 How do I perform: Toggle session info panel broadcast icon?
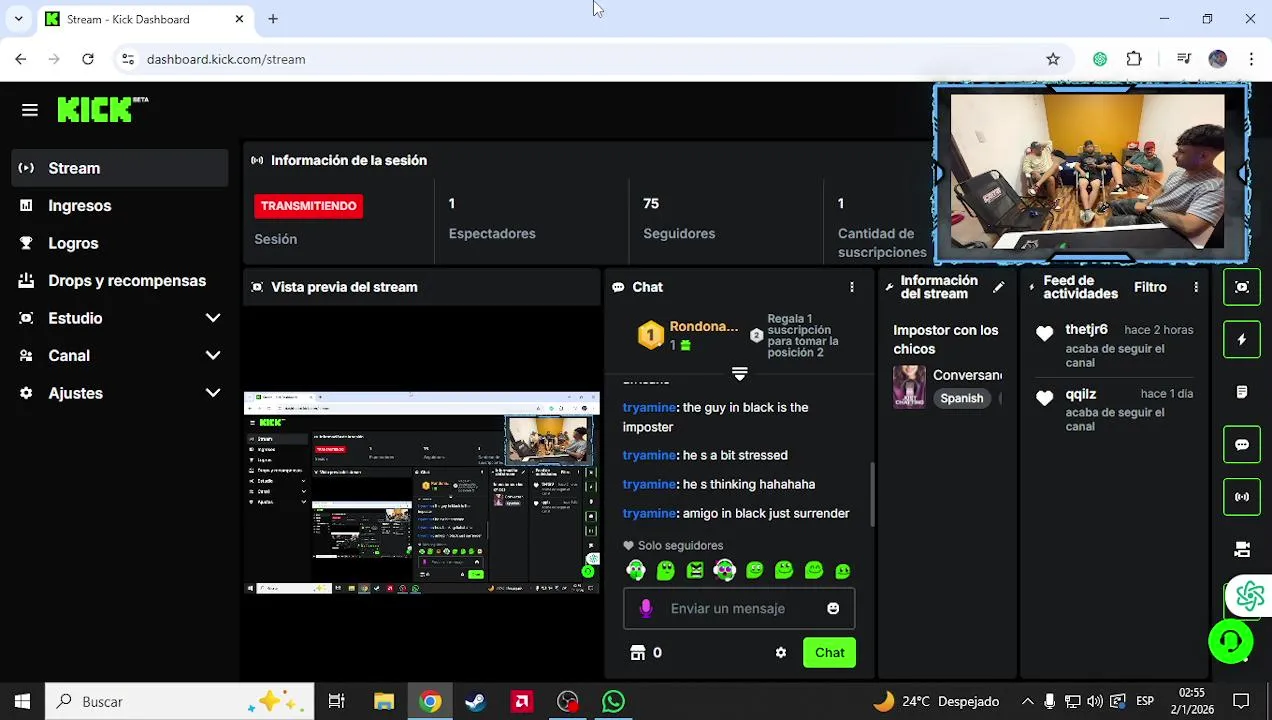tap(1242, 497)
